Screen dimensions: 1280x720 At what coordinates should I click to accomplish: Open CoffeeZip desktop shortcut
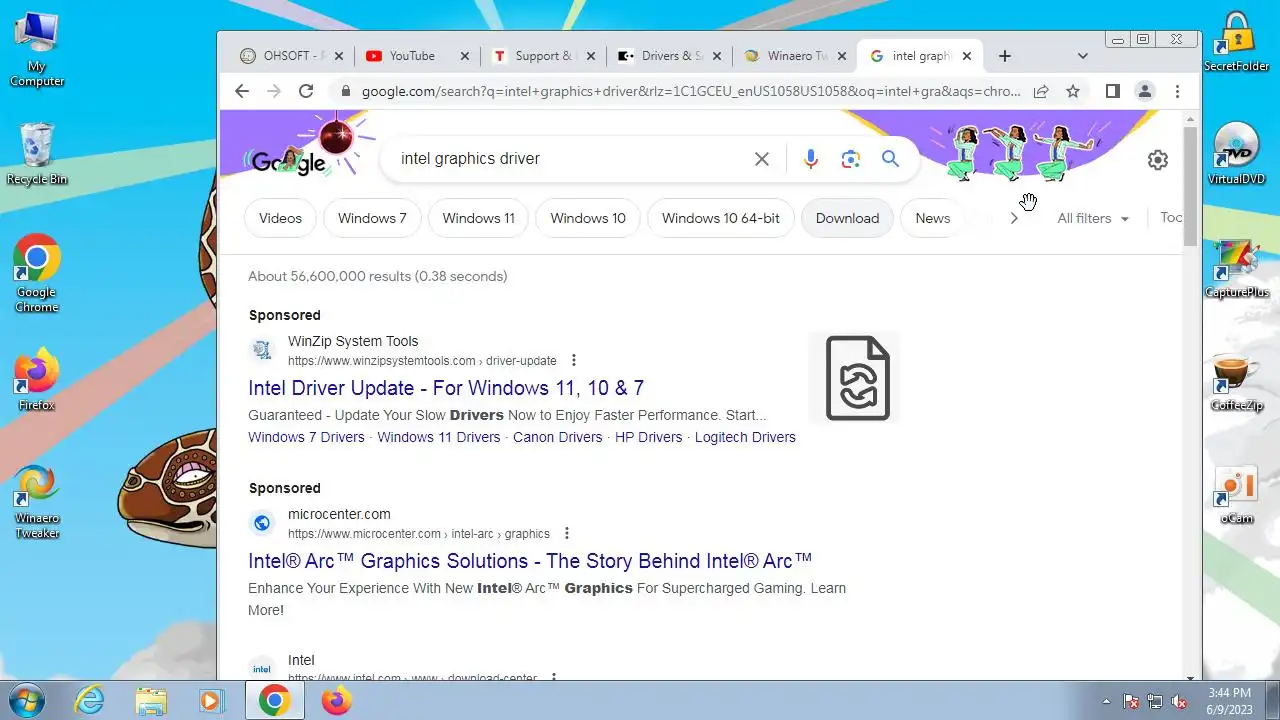click(x=1237, y=381)
